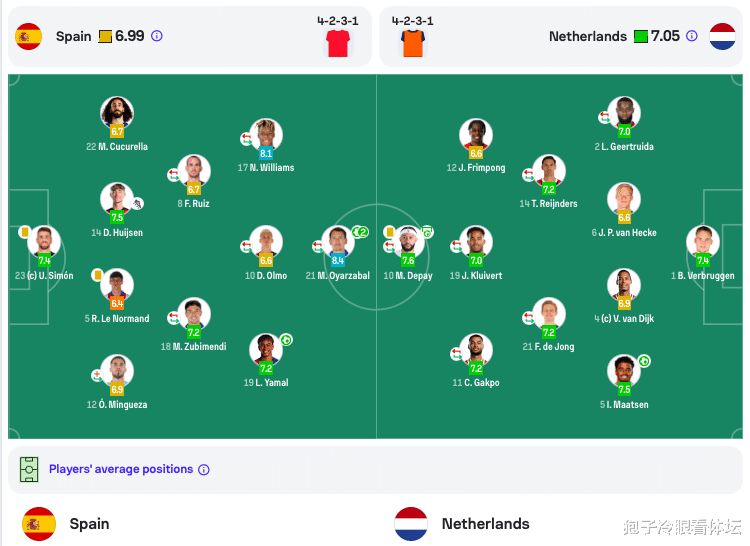Select M. Oyarzabal's player avatar

(338, 241)
